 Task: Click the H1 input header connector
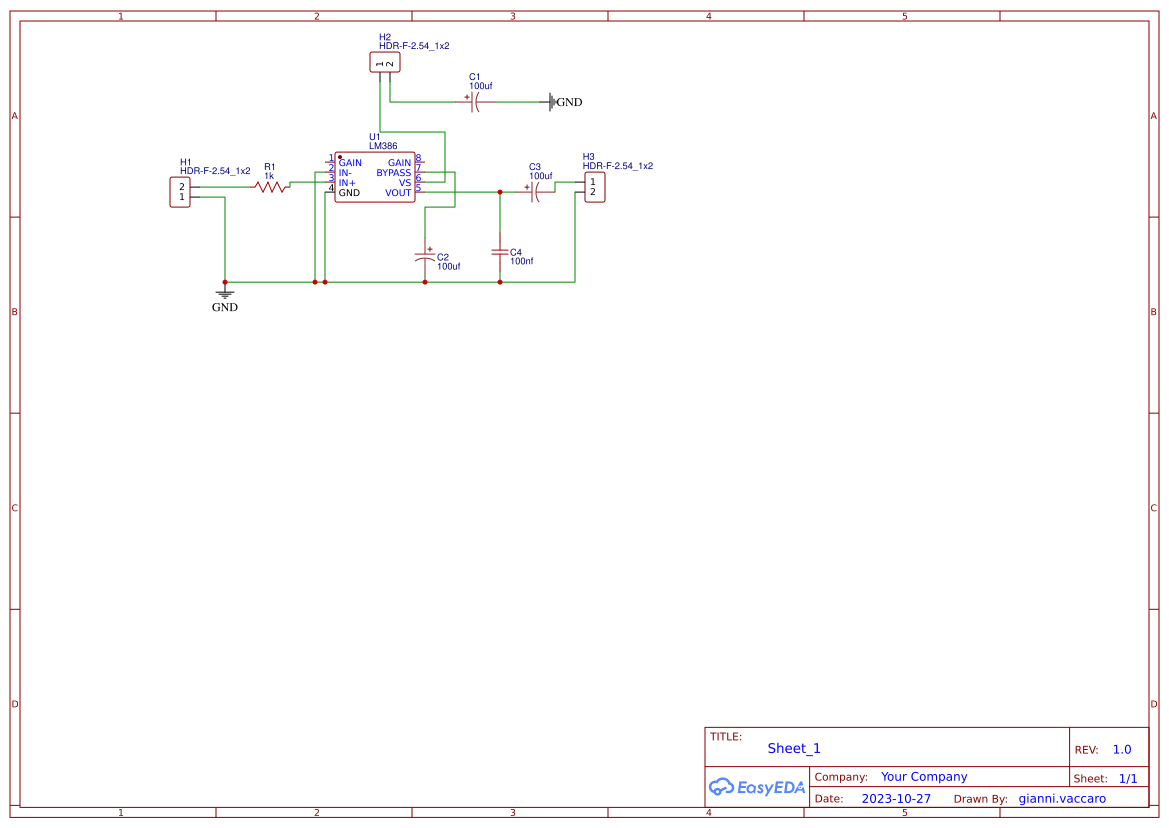(180, 192)
